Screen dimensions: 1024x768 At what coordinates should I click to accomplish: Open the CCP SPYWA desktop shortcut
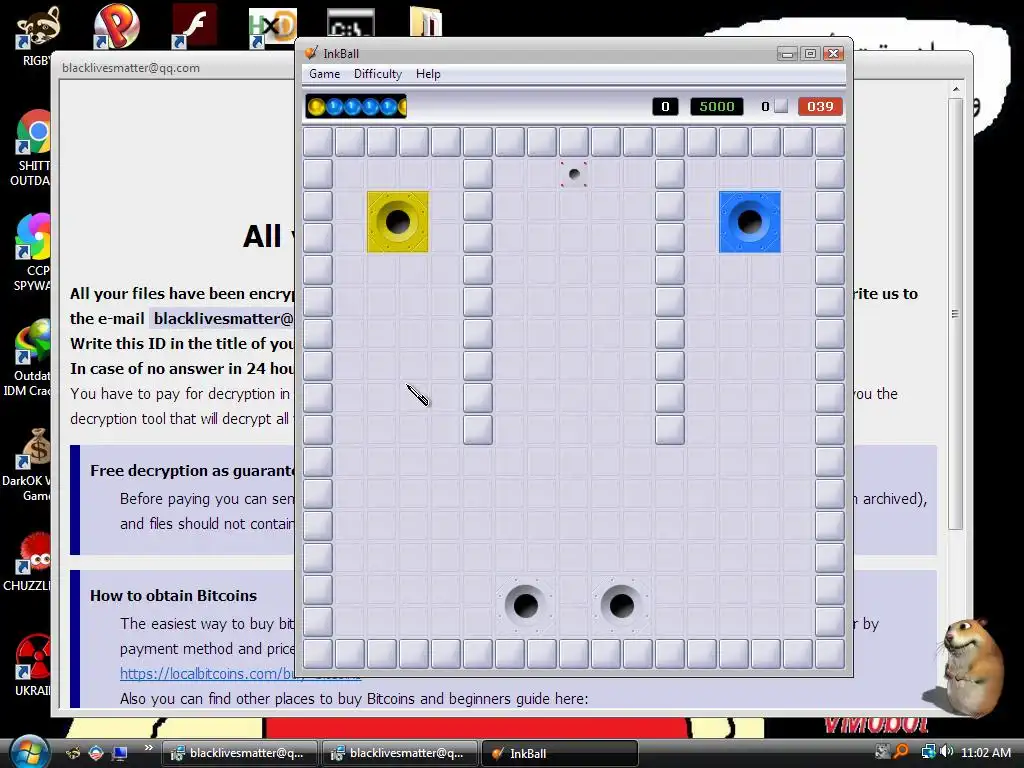pyautogui.click(x=33, y=252)
